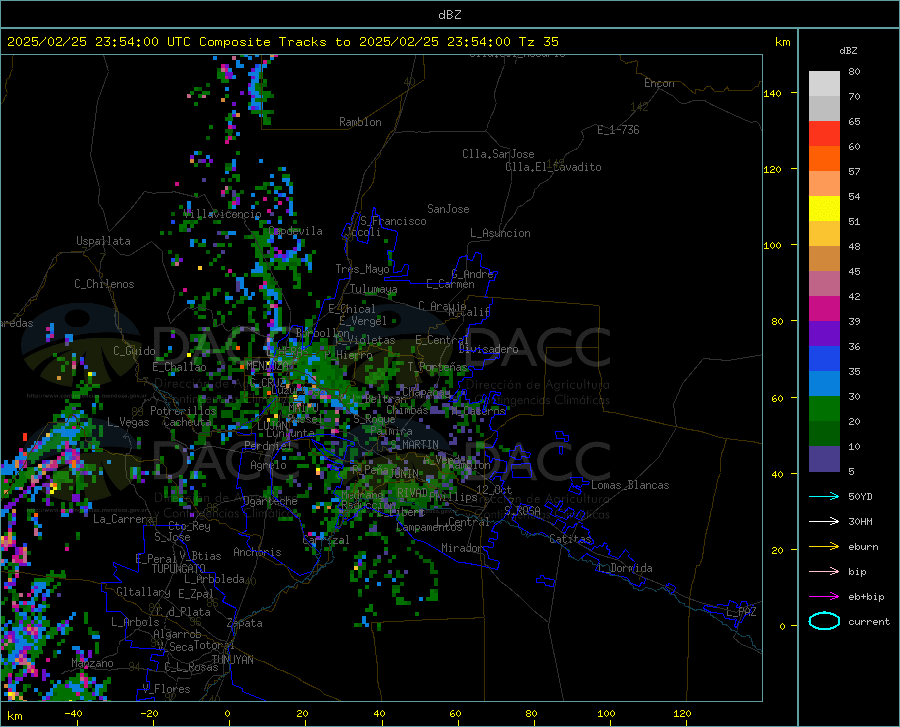Viewport: 900px width, 727px height.
Task: Click the cyan 'current' ellipse legend symbol
Action: click(x=824, y=621)
